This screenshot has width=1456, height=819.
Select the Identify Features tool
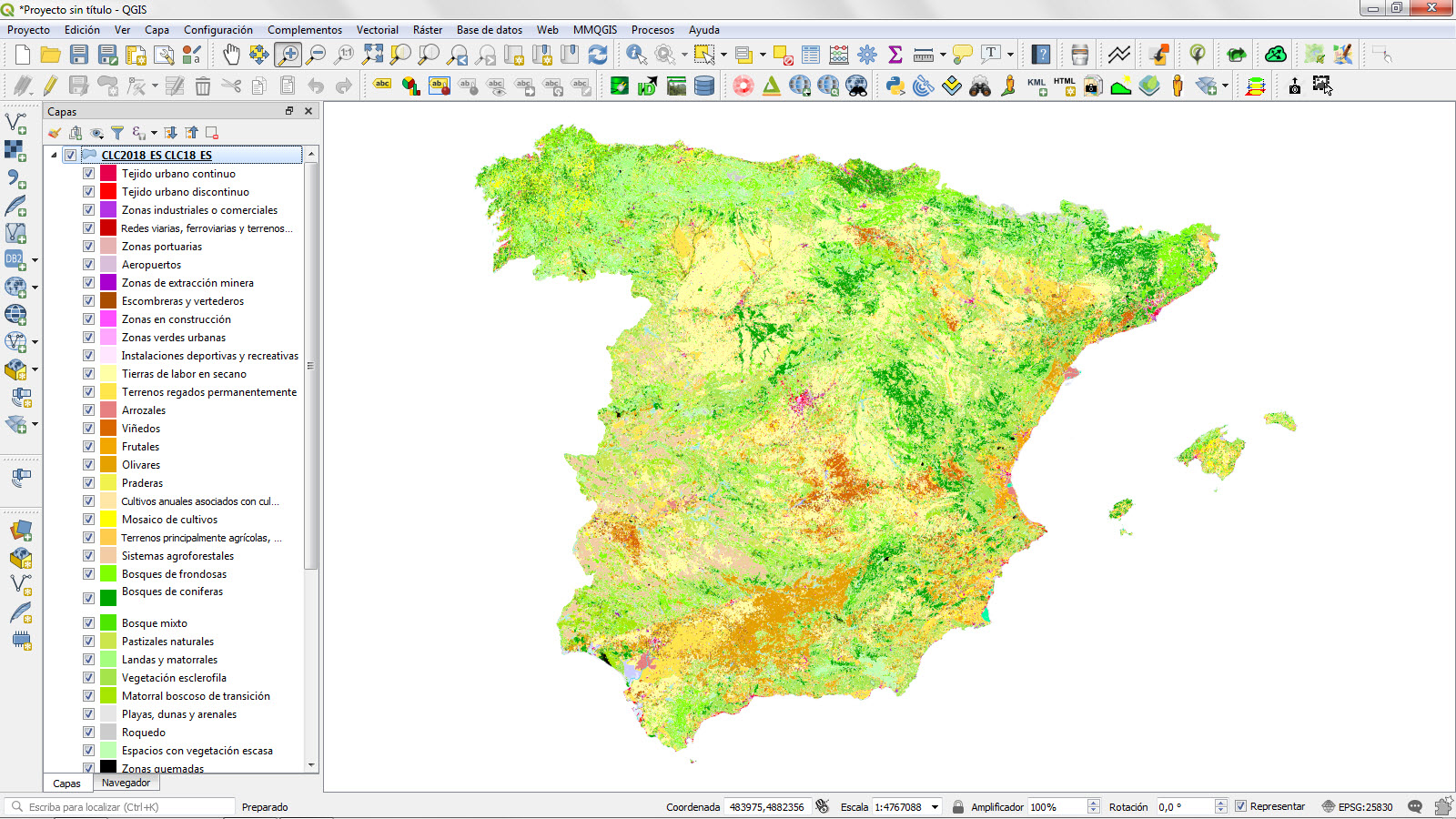[633, 54]
